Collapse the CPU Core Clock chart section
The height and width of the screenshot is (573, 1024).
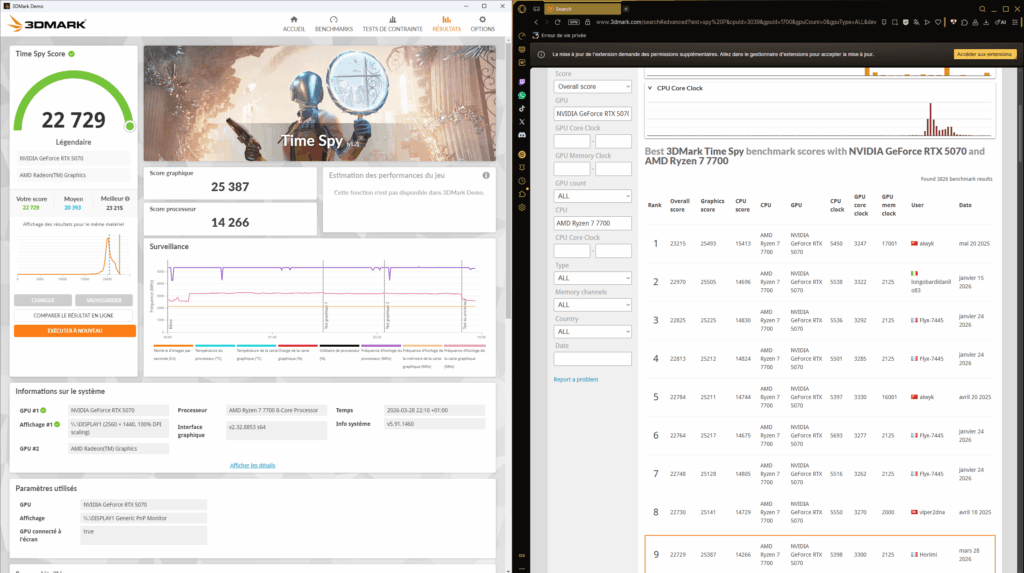click(x=650, y=88)
